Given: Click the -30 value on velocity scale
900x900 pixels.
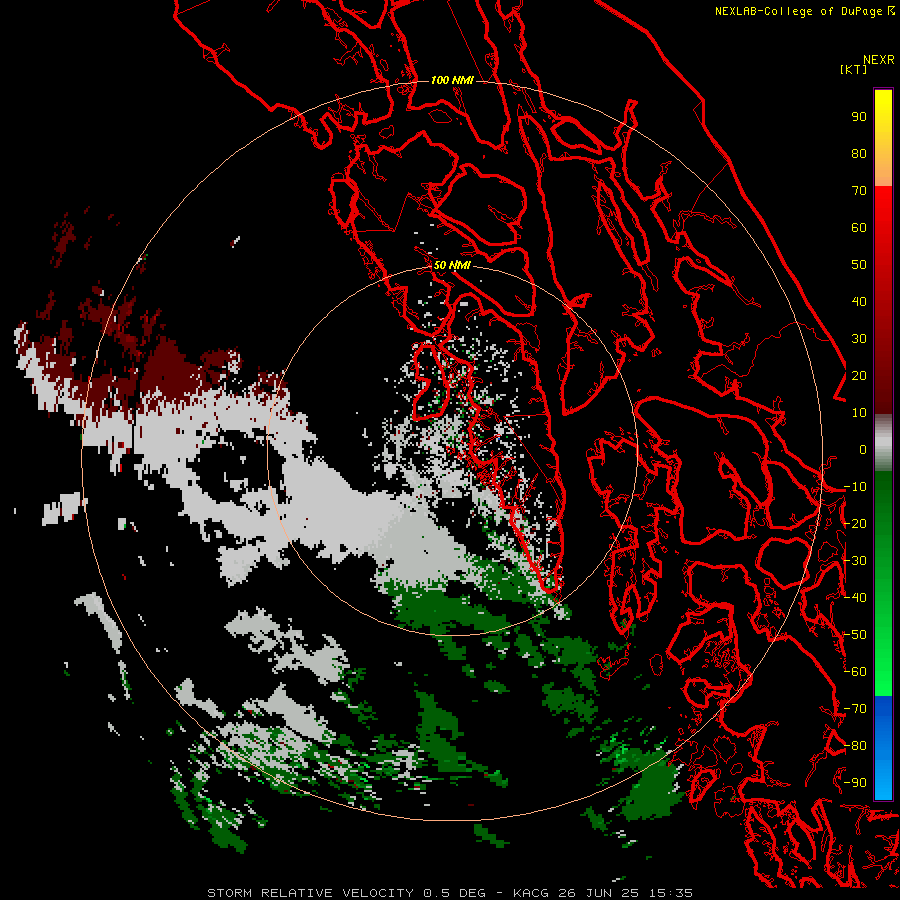Looking at the screenshot, I should coord(855,561).
